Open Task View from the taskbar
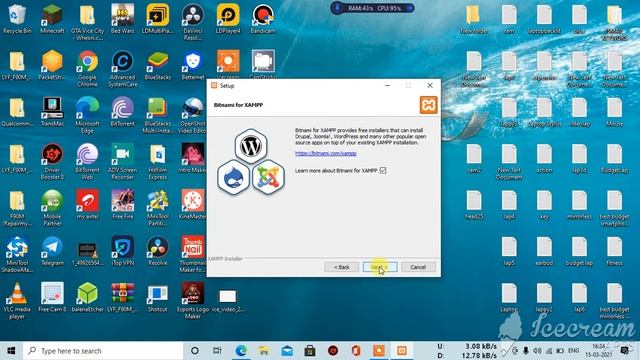The height and width of the screenshot is (360, 640). [217, 351]
